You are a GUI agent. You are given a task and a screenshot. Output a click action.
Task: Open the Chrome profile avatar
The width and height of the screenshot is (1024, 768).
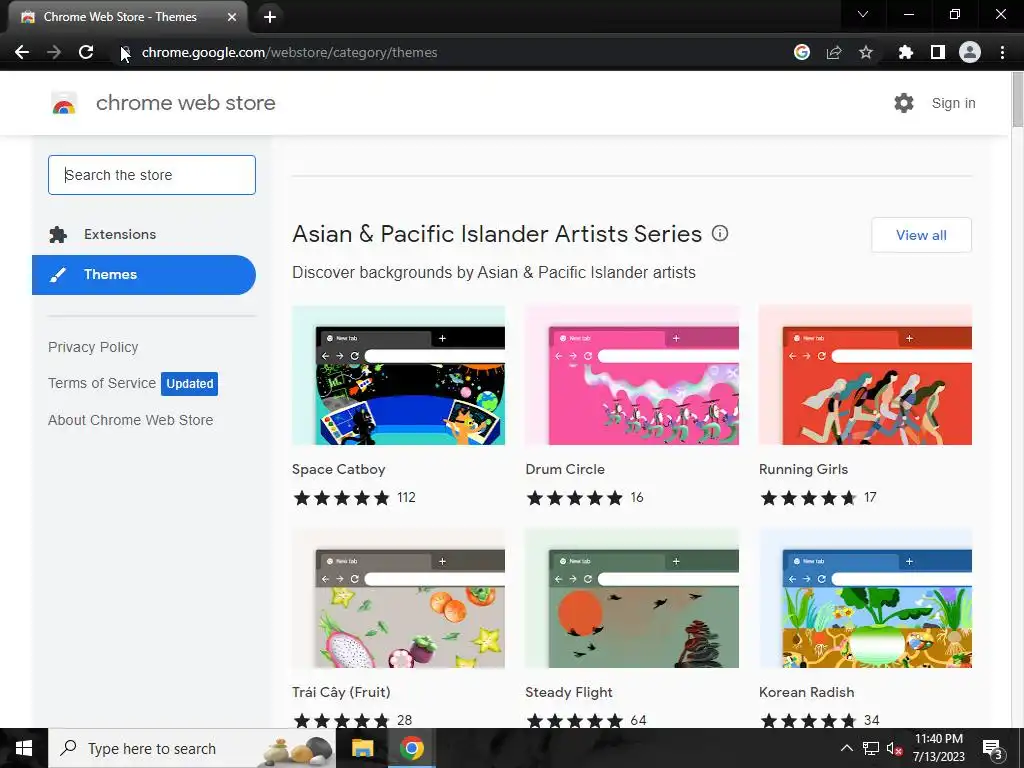coord(970,52)
